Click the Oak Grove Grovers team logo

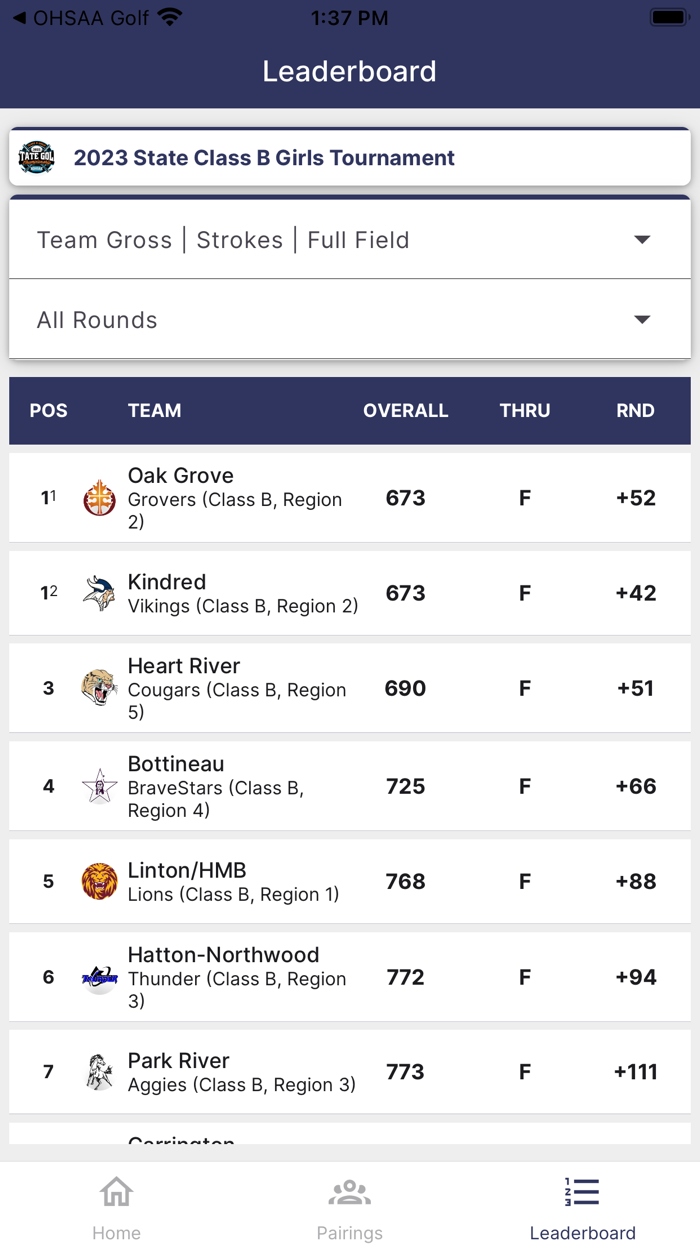(99, 497)
